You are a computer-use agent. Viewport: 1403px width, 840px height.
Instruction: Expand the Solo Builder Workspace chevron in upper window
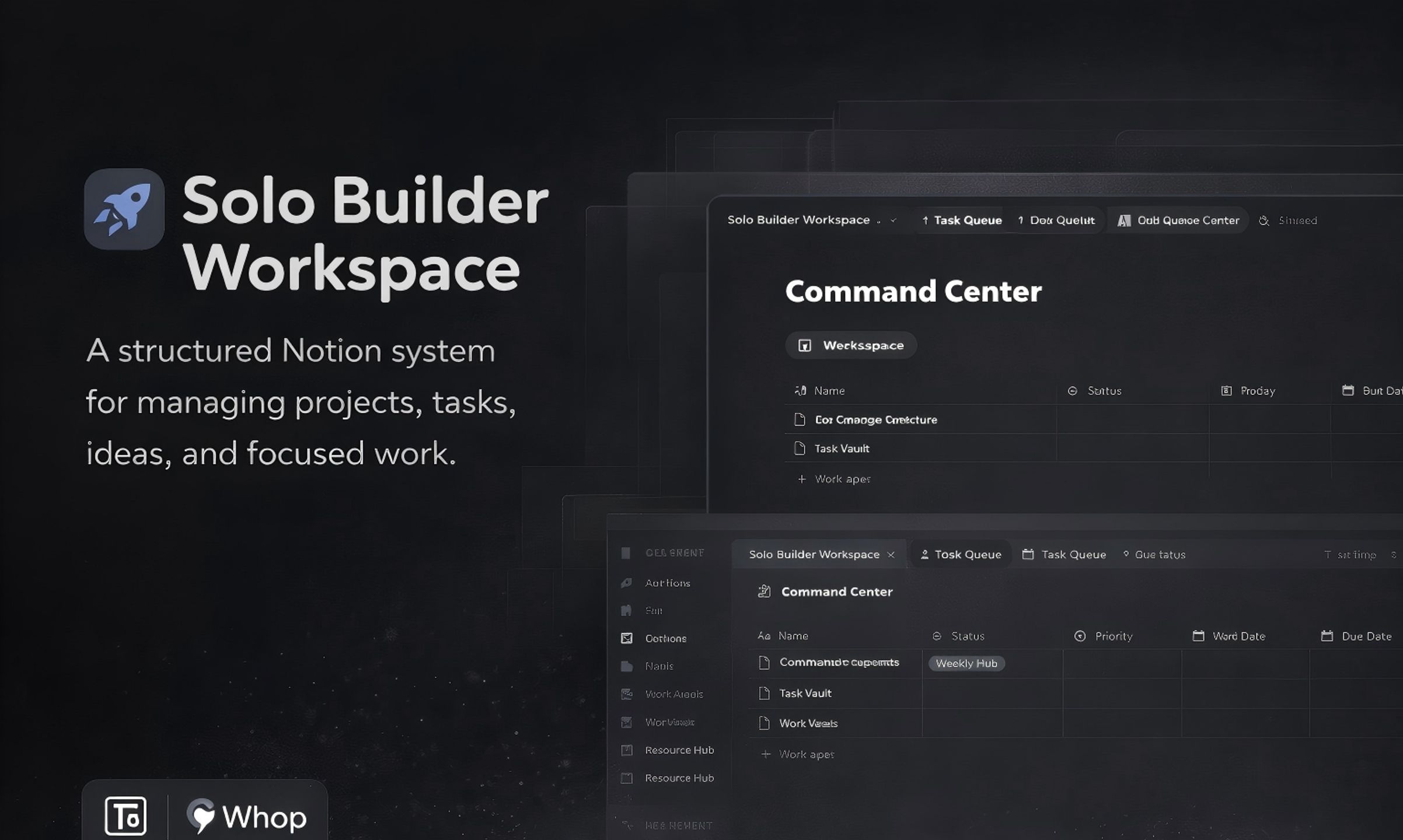pos(893,220)
